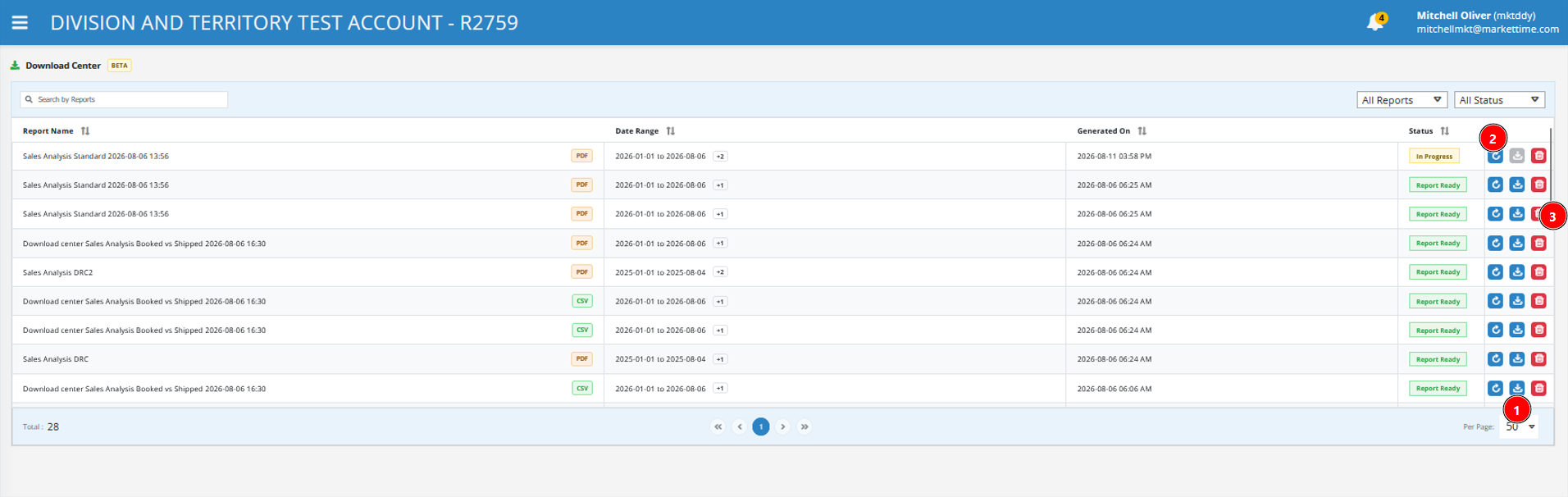Image resolution: width=1568 pixels, height=497 pixels.
Task: Click the Date Range column header
Action: [x=637, y=131]
